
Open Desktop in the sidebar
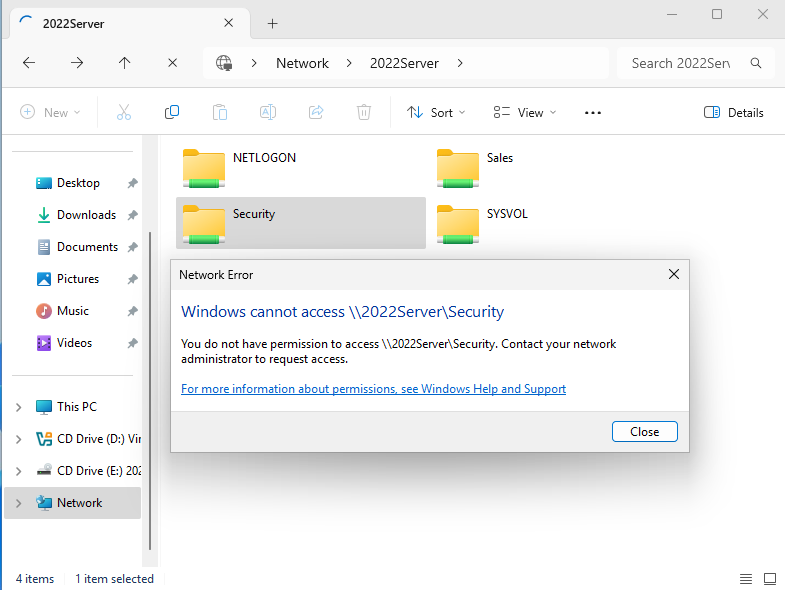pos(78,183)
